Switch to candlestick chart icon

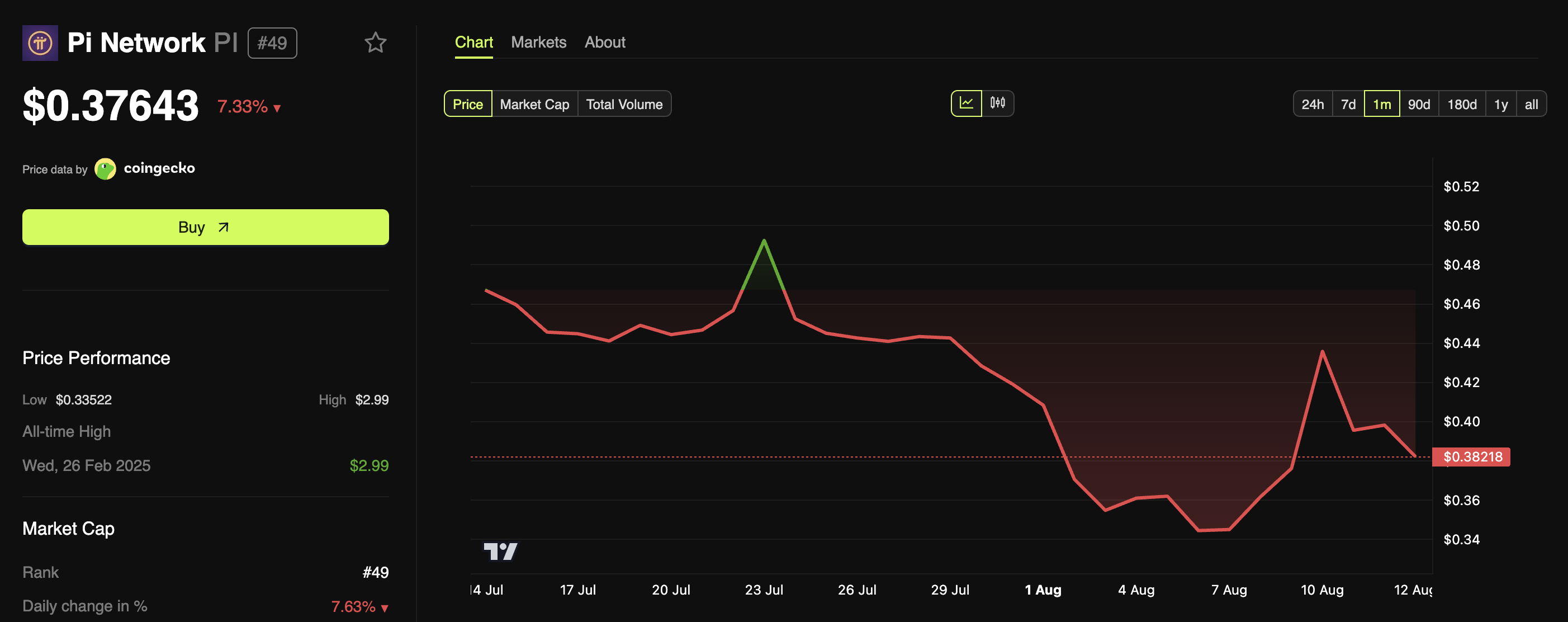click(x=998, y=103)
